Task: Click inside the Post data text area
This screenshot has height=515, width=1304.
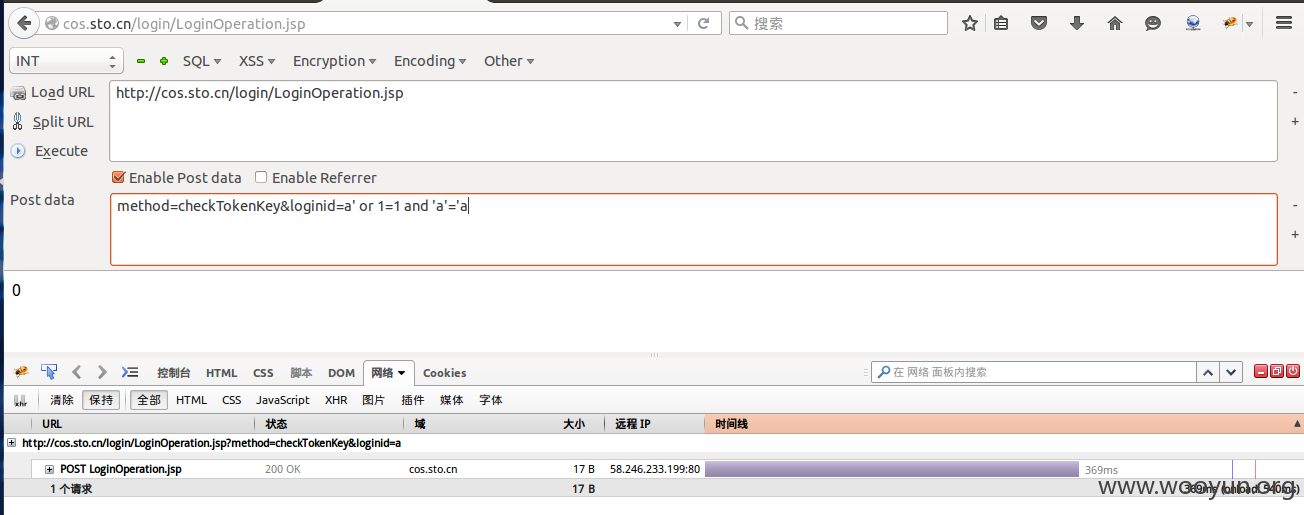Action: (x=693, y=229)
